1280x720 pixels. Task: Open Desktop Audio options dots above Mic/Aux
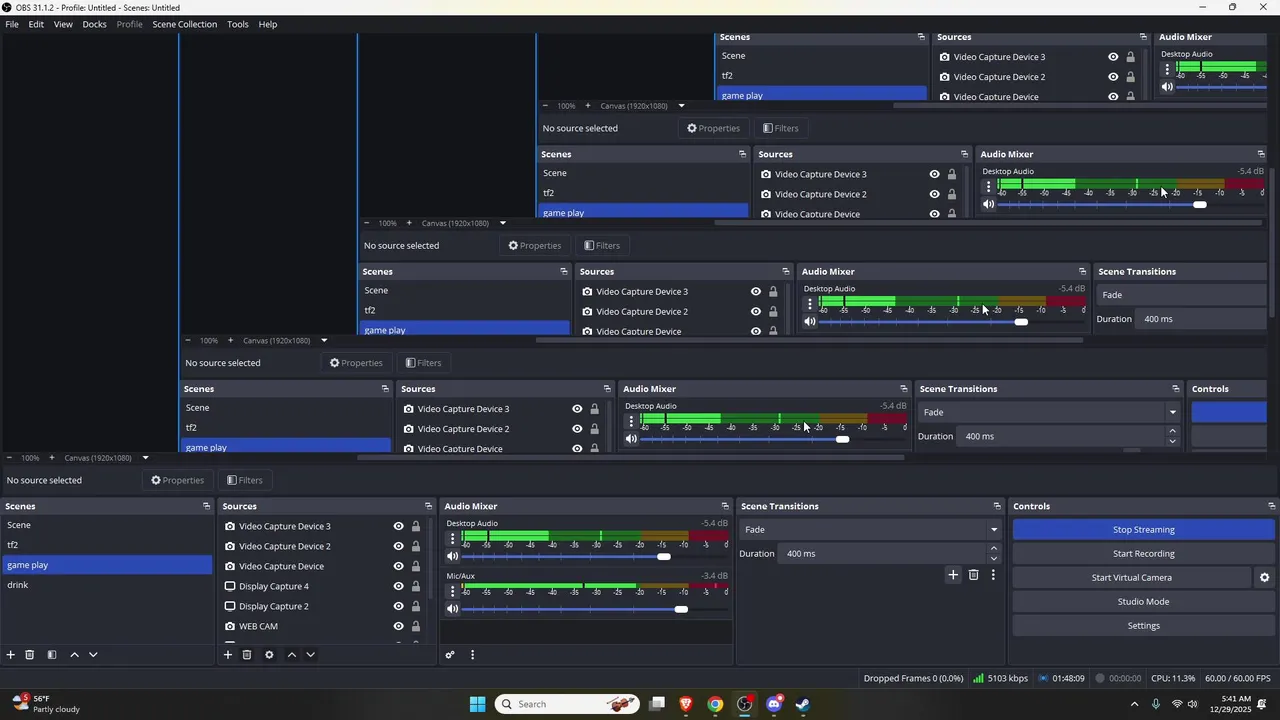point(452,538)
